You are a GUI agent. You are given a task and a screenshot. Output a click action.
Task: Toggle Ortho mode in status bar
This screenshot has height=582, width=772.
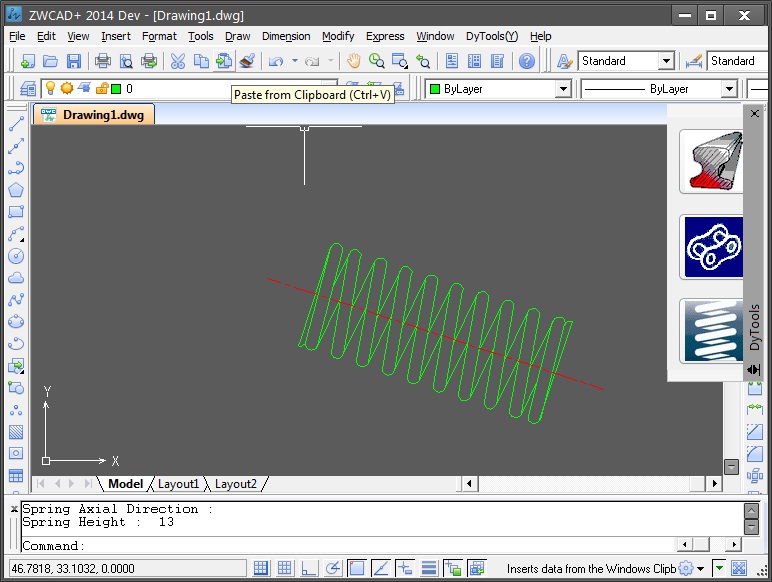click(310, 569)
